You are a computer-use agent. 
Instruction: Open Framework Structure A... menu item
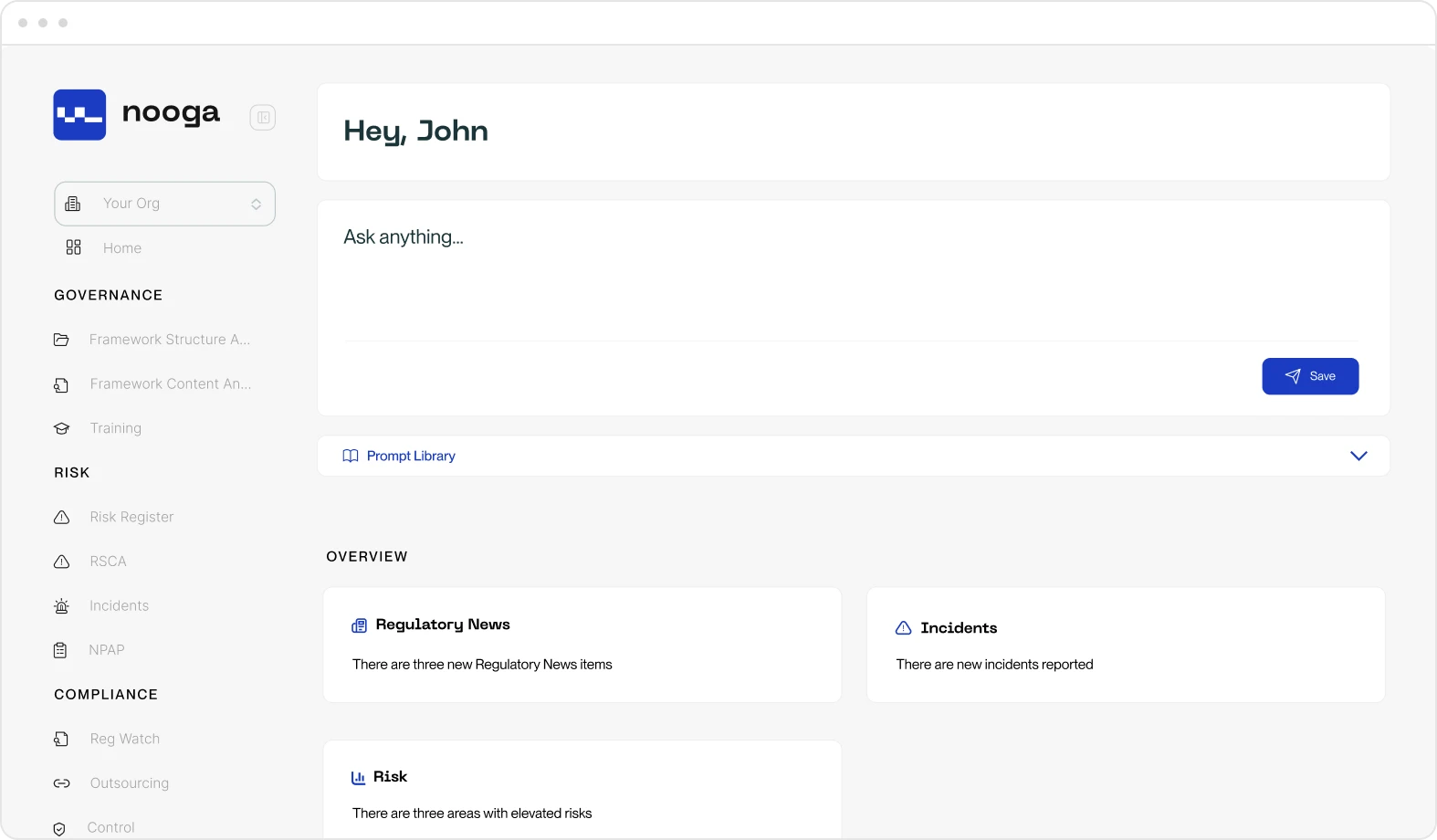(170, 340)
